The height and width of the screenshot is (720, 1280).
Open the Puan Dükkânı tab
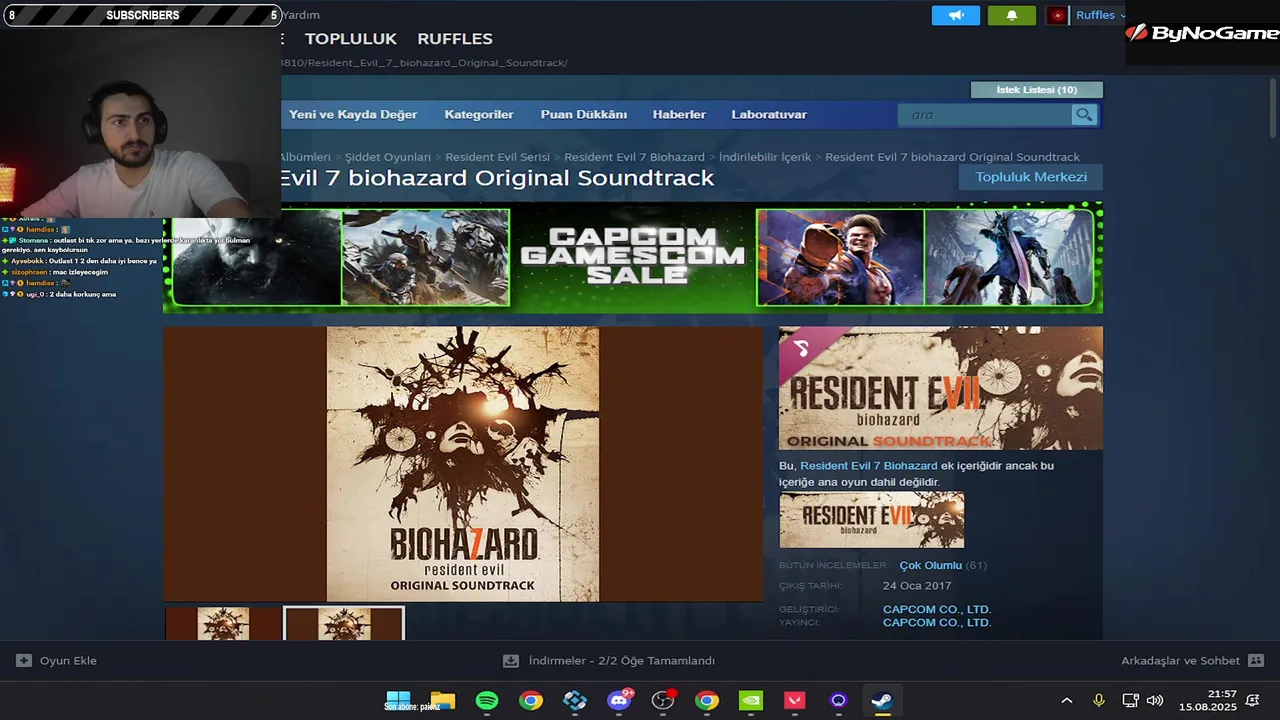pos(584,115)
